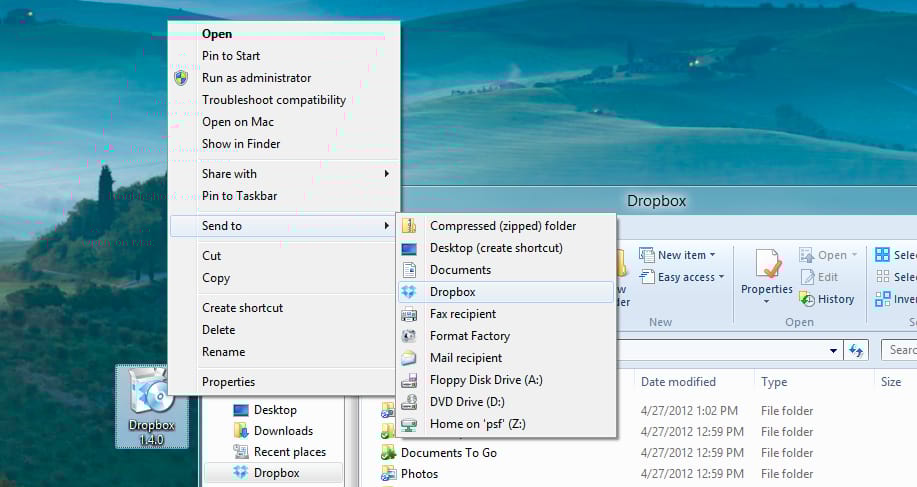
Task: Click the Floppy Disk Drive icon
Action: pos(409,381)
